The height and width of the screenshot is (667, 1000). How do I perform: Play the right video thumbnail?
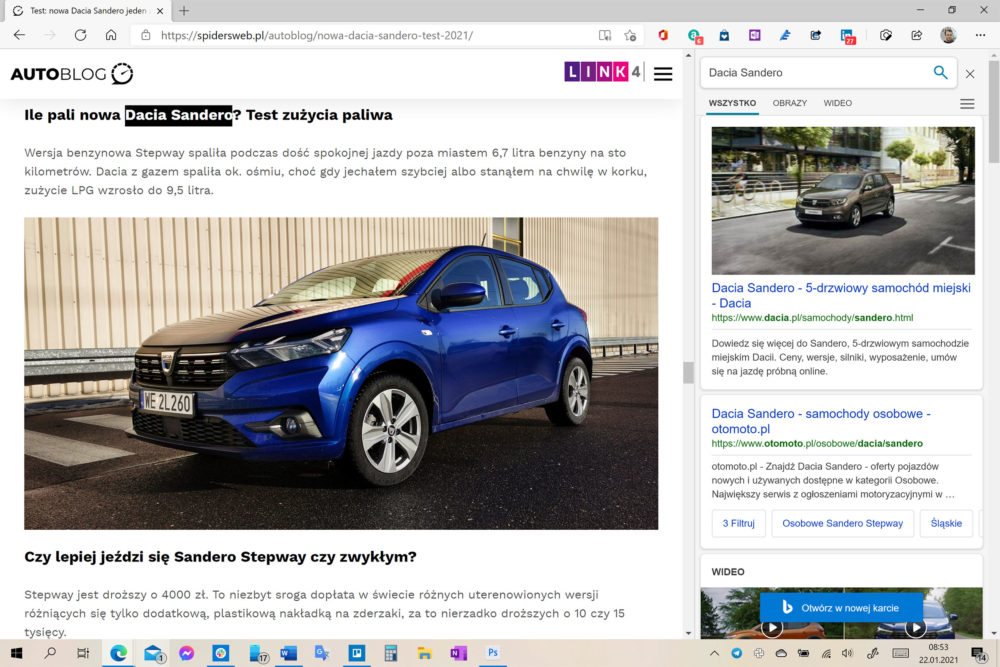pos(916,628)
